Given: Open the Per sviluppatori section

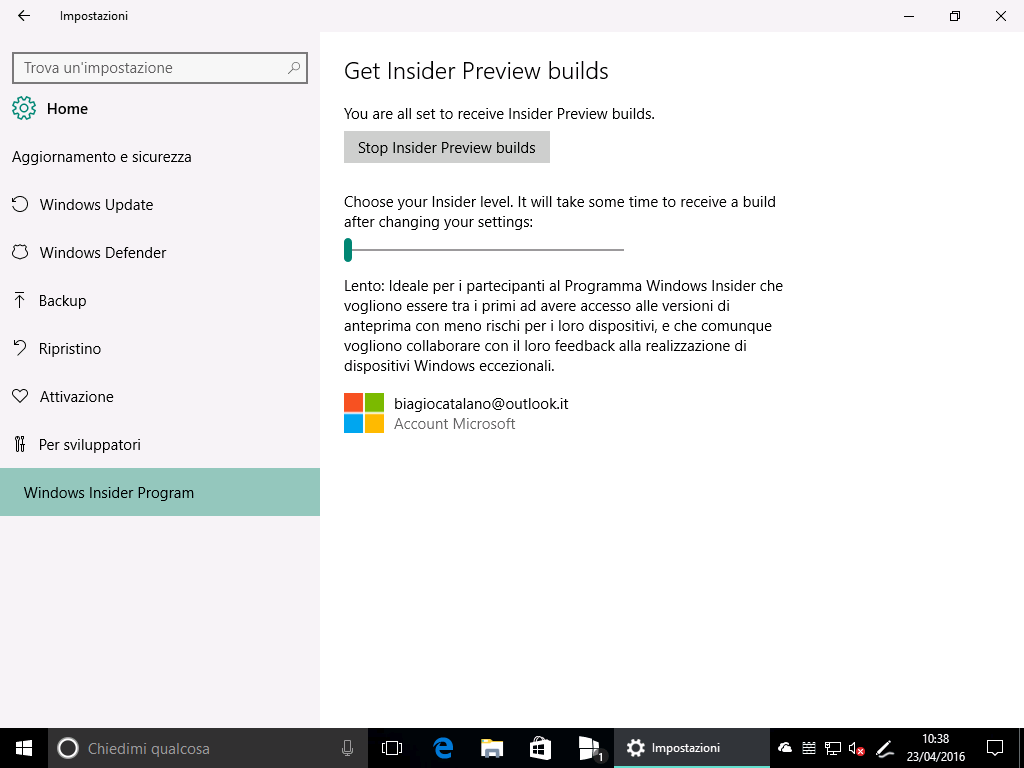Looking at the screenshot, I should coord(160,445).
